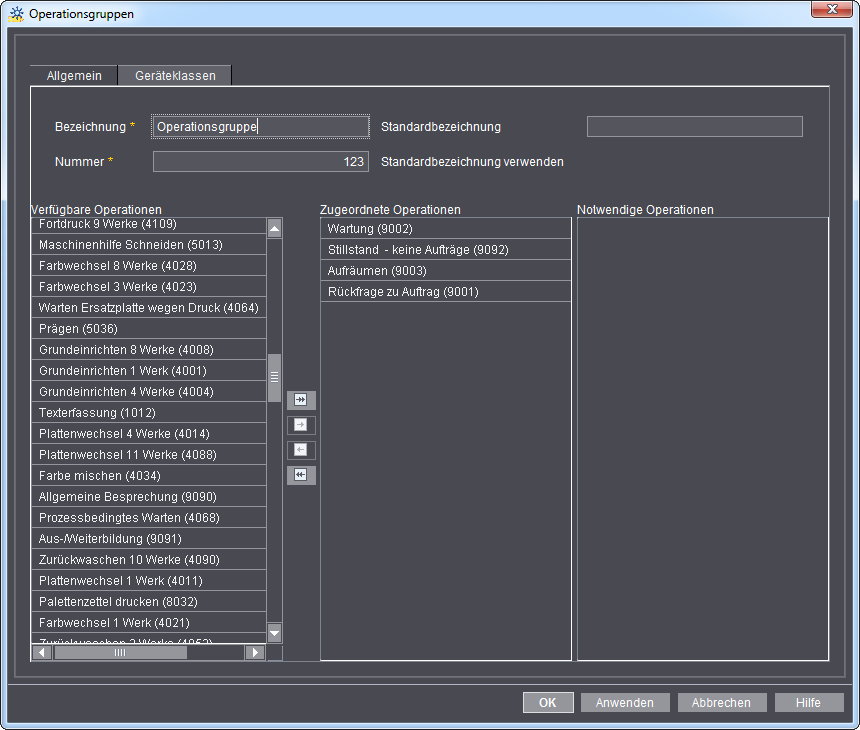Switch to the Allgemein tab
The image size is (860, 730).
click(73, 74)
